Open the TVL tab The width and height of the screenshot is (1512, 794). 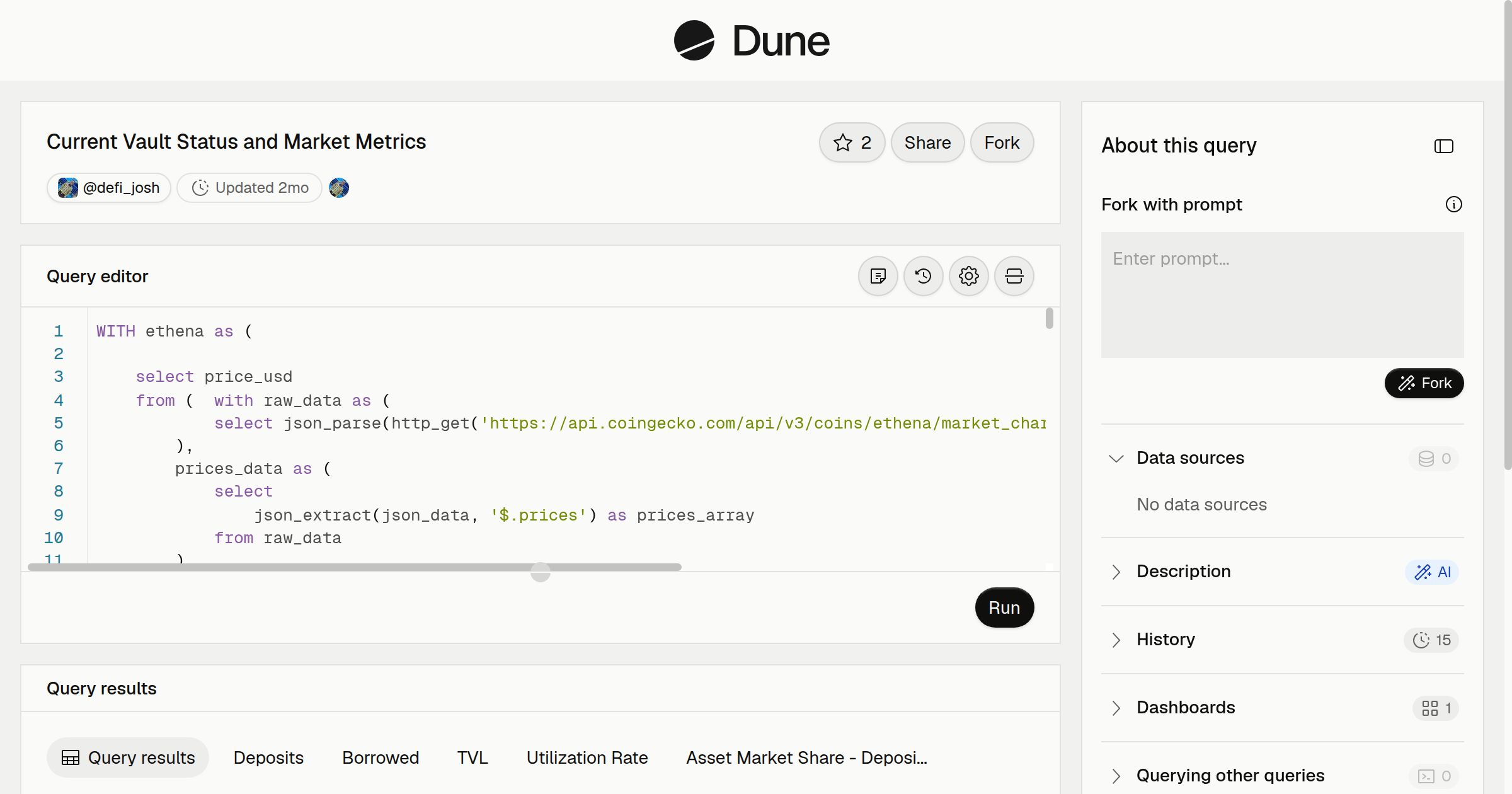(x=472, y=757)
